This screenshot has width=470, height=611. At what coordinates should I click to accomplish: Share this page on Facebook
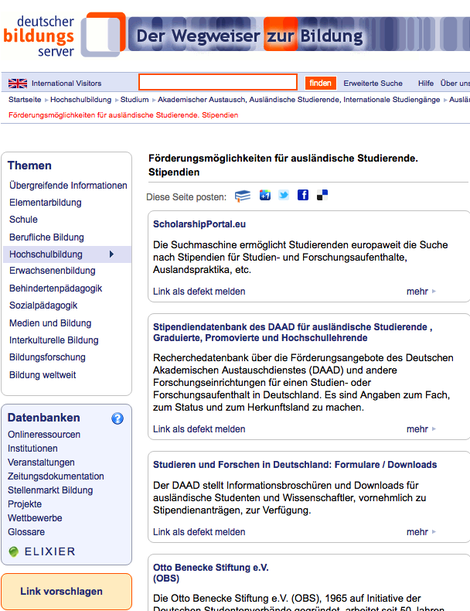pyautogui.click(x=303, y=195)
